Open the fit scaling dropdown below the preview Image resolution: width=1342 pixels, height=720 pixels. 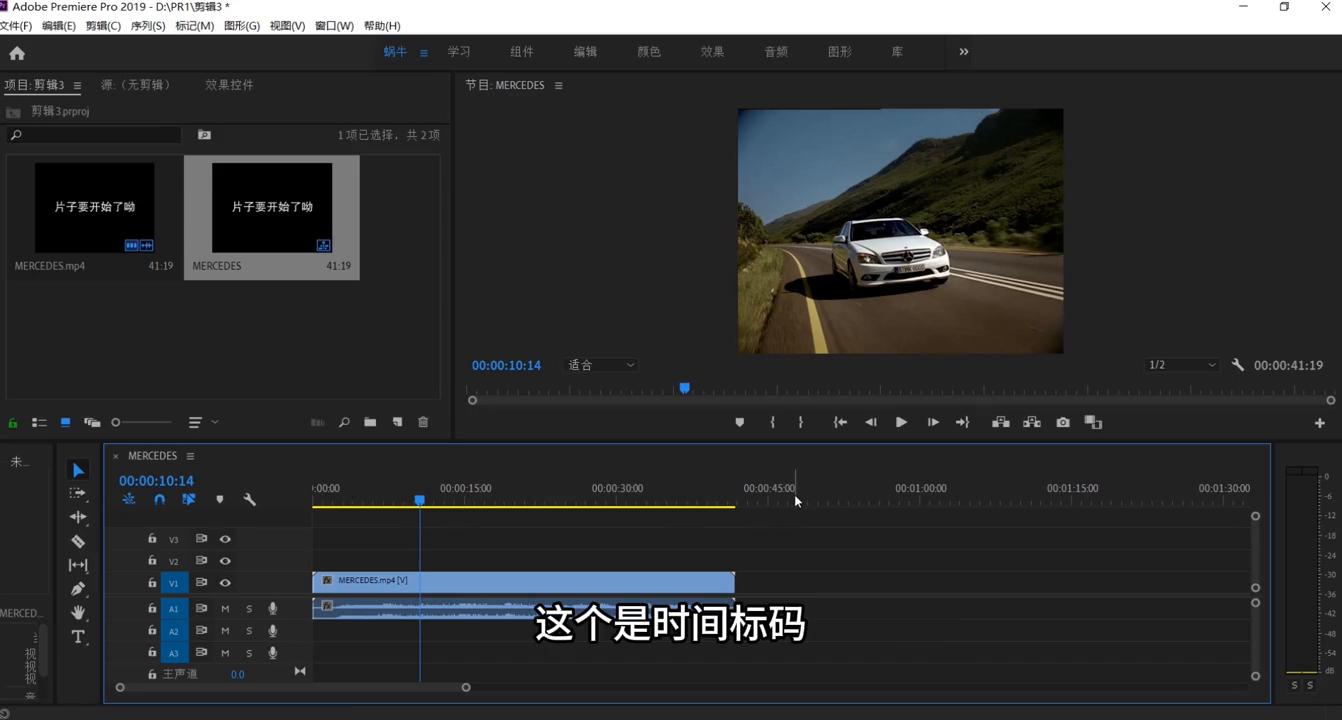599,364
